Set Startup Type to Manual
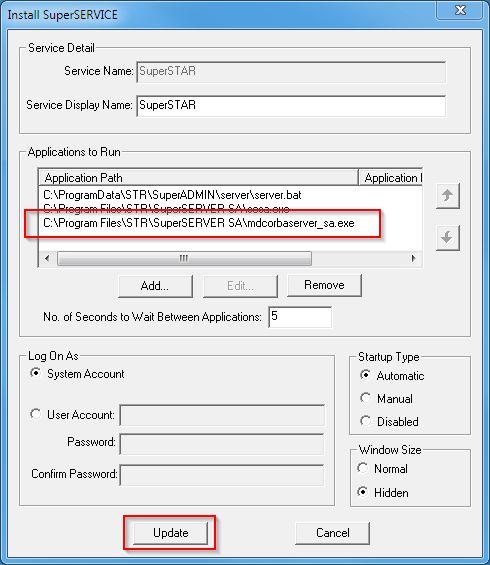Image resolution: width=490 pixels, height=565 pixels. (x=366, y=398)
